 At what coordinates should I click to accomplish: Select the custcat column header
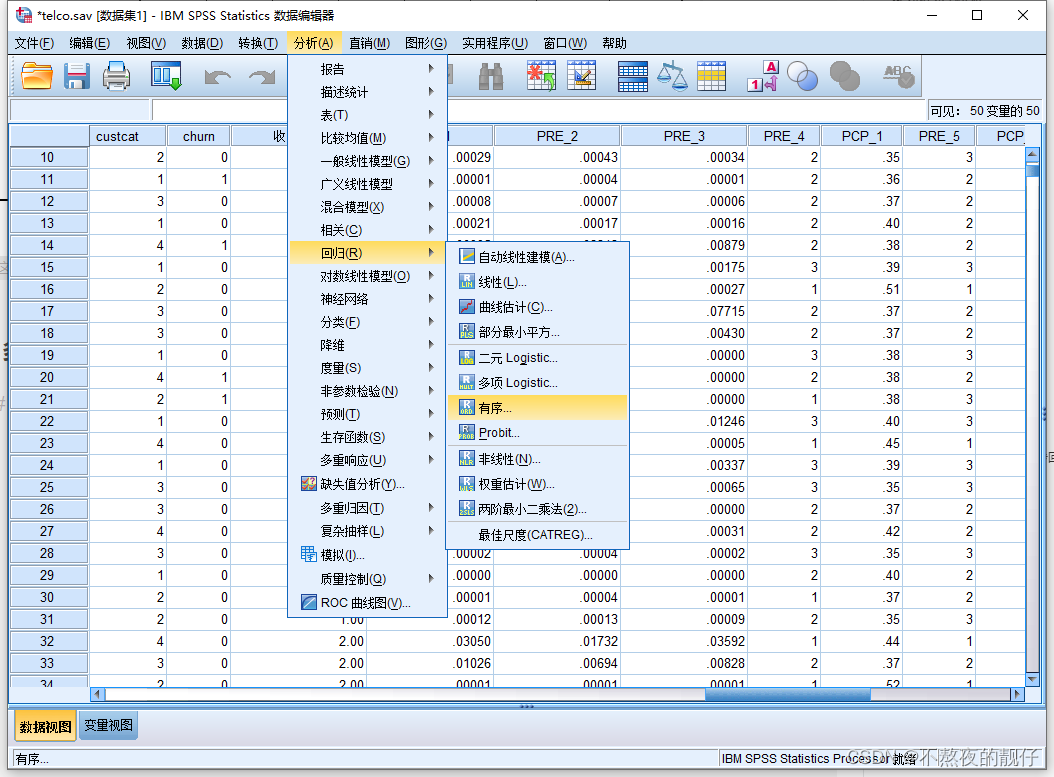128,136
